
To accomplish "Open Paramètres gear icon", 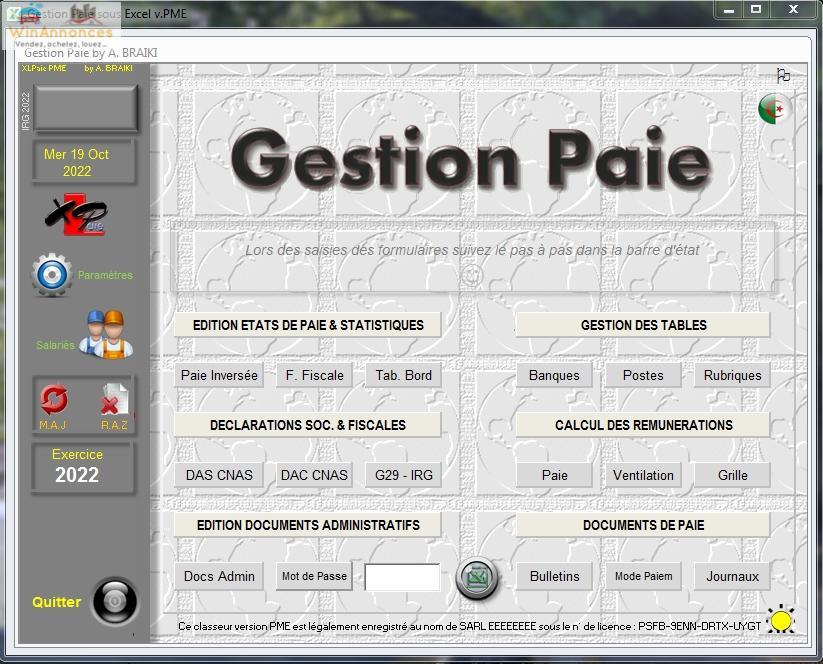I will pyautogui.click(x=52, y=275).
